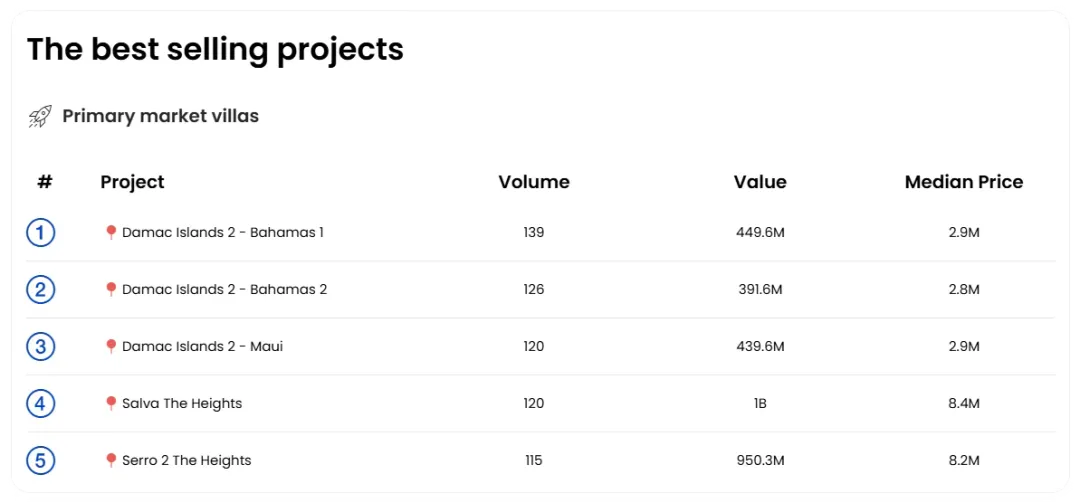Viewport: 1080px width, 503px height.
Task: Click the rank 4 circle badge
Action: click(40, 404)
